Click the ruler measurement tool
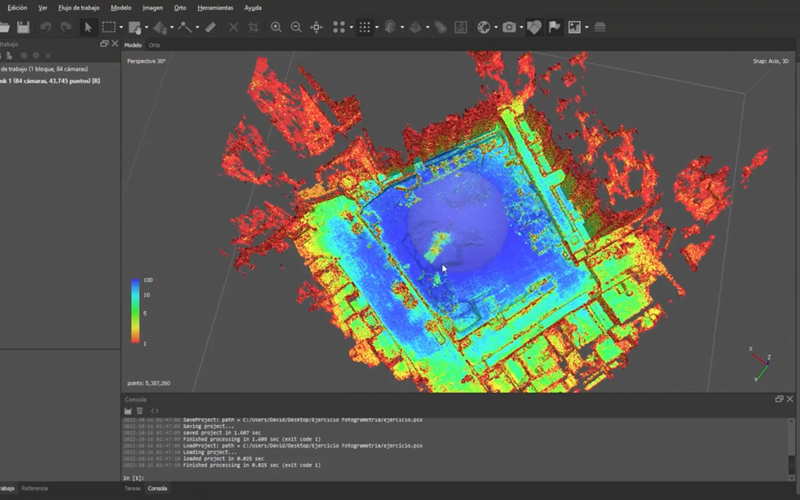800x500 pixels. point(210,27)
